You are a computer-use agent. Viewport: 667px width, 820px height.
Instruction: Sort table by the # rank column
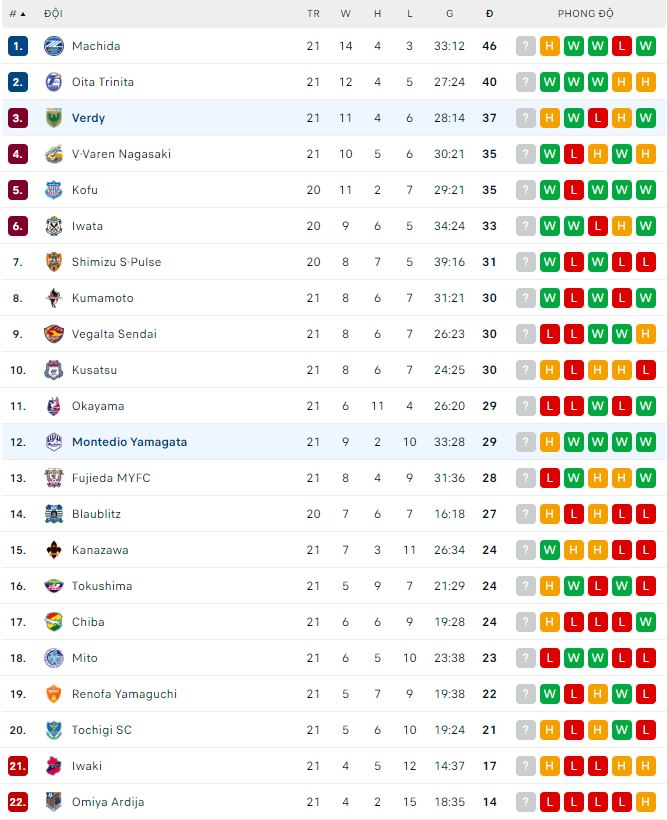18,14
